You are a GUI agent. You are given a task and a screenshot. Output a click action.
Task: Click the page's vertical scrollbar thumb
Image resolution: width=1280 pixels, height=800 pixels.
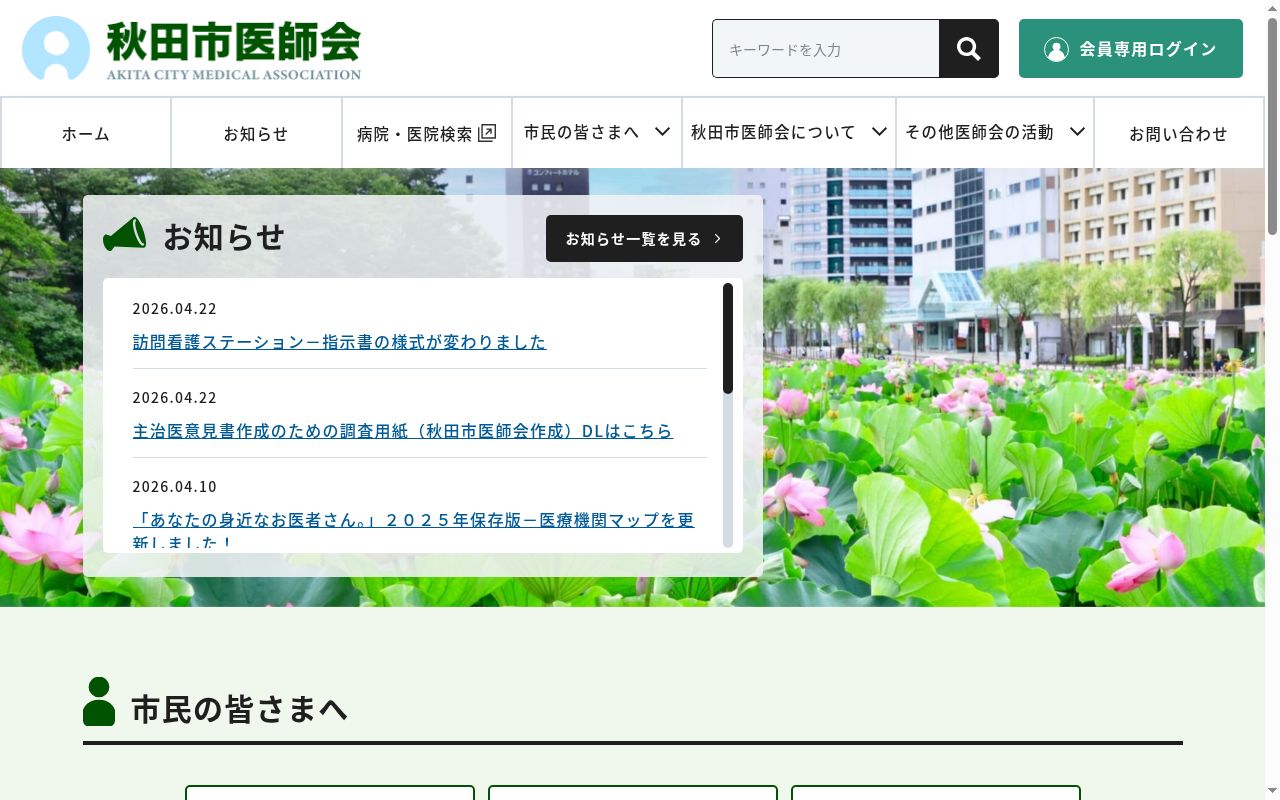click(x=1272, y=124)
